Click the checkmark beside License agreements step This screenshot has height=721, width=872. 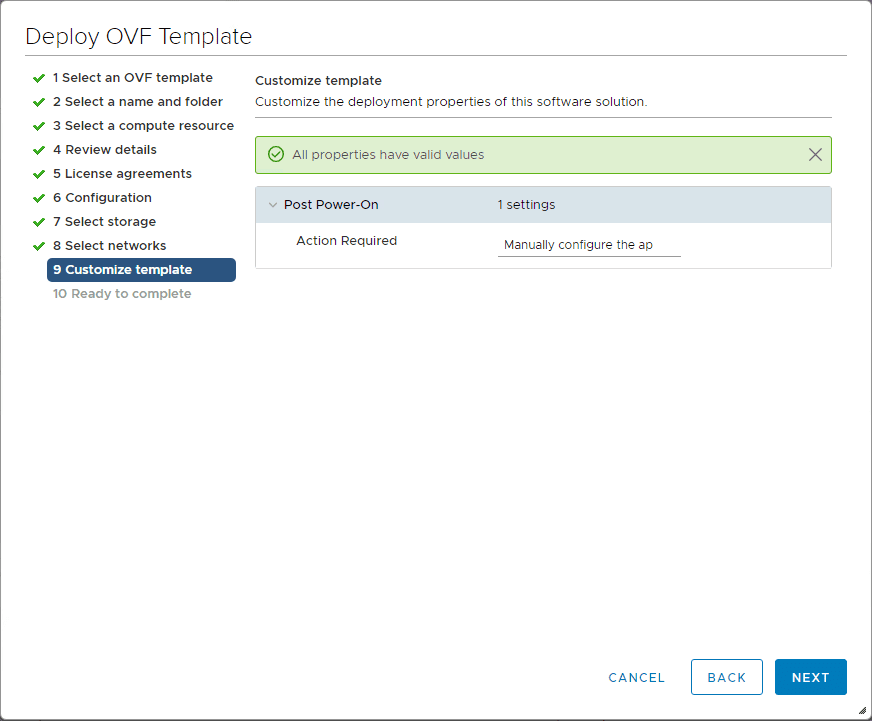pyautogui.click(x=39, y=173)
